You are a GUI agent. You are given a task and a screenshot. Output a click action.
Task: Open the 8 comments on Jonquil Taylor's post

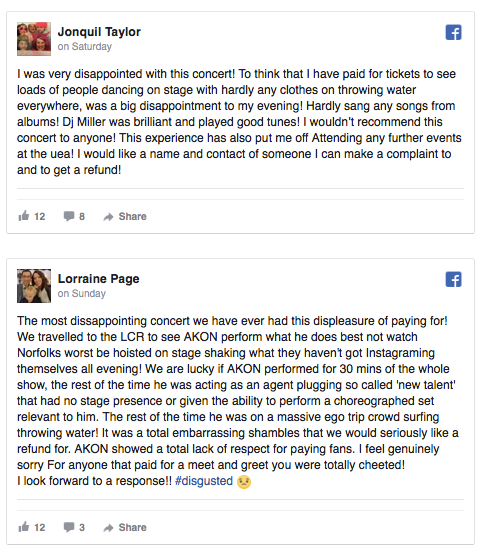click(x=74, y=216)
